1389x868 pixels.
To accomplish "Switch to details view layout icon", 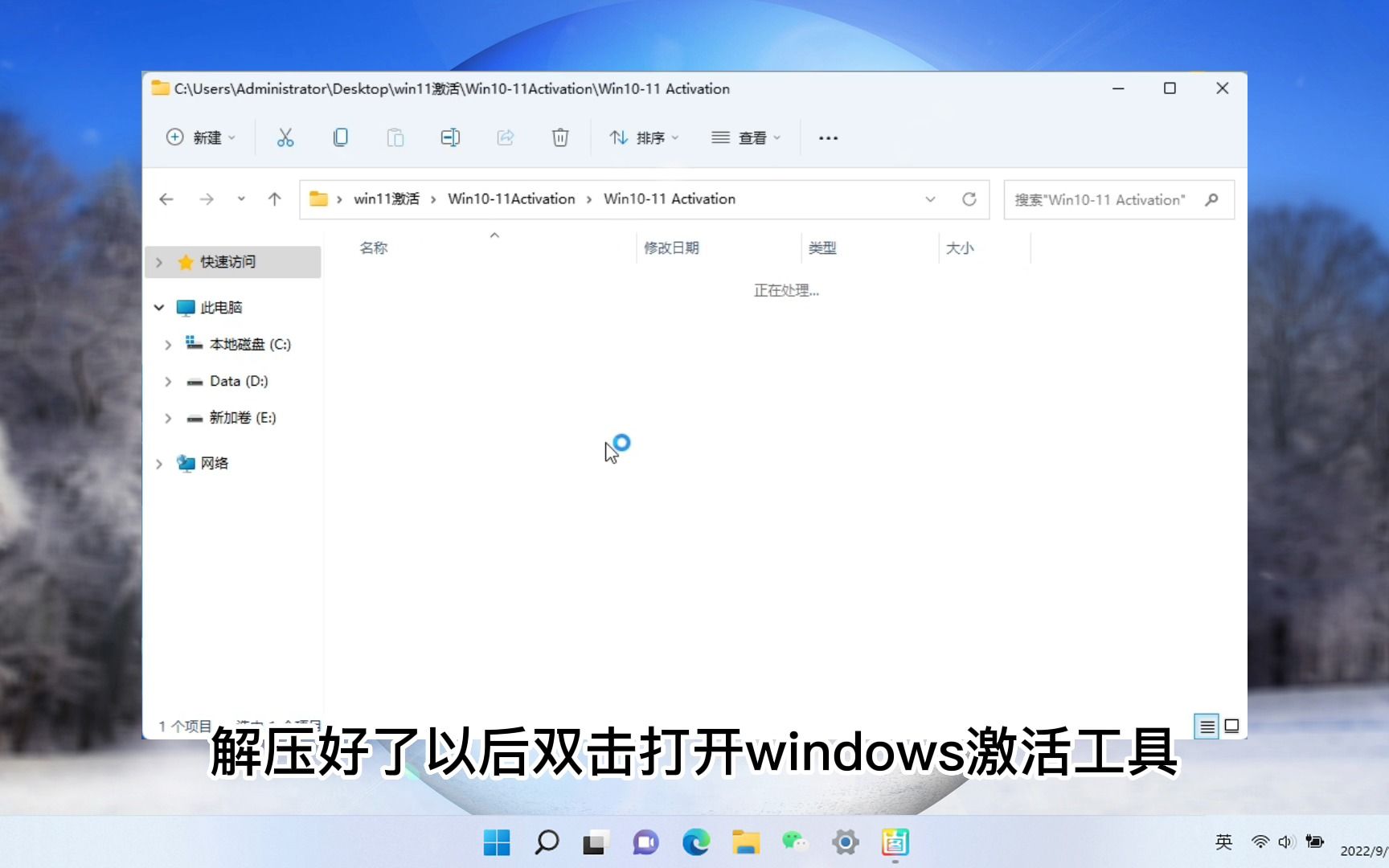I will tap(1207, 727).
